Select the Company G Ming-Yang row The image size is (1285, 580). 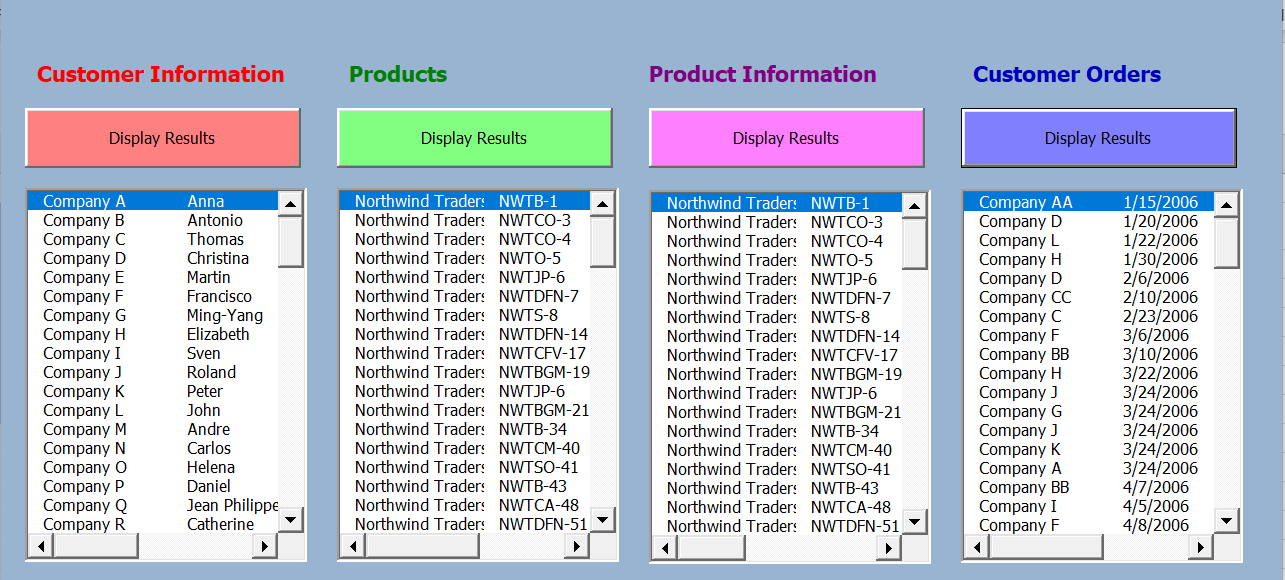[x=154, y=315]
